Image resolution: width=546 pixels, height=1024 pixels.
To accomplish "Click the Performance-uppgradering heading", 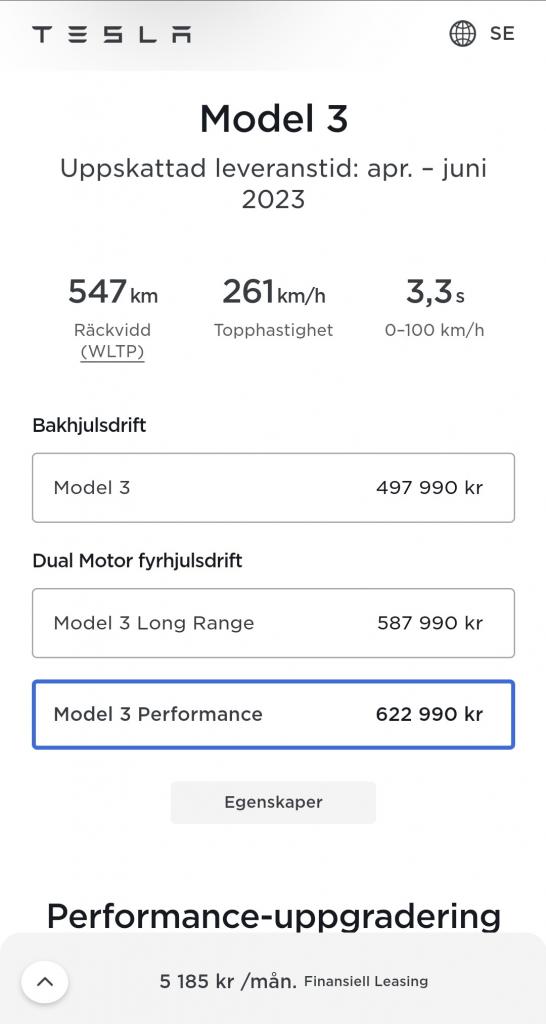I will tap(274, 918).
